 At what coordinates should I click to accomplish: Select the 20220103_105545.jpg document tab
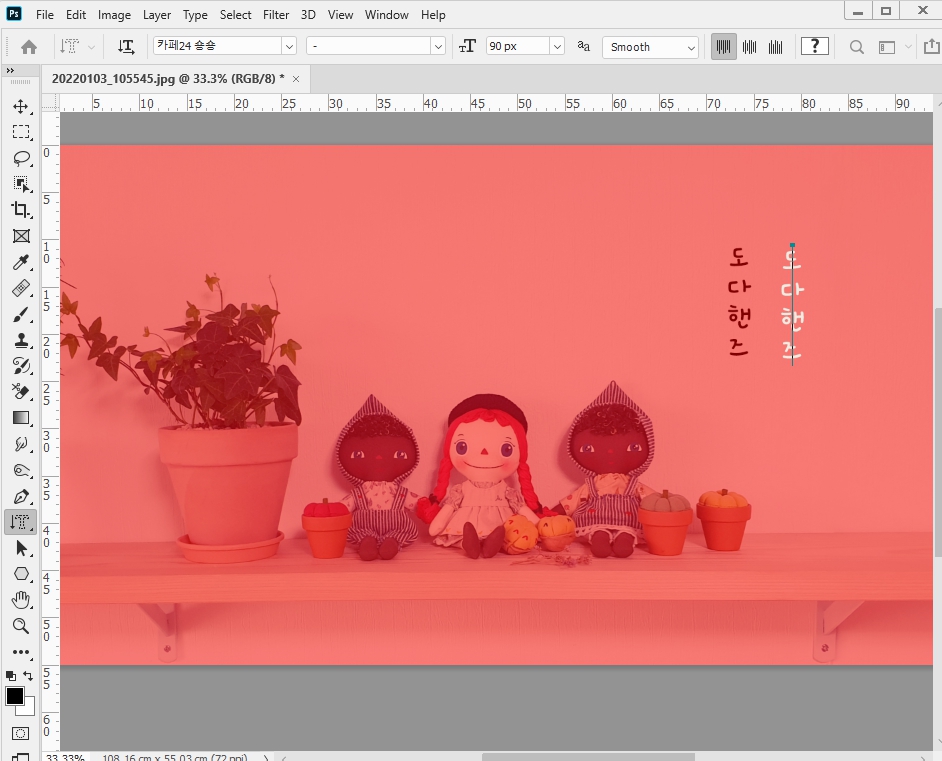(168, 79)
